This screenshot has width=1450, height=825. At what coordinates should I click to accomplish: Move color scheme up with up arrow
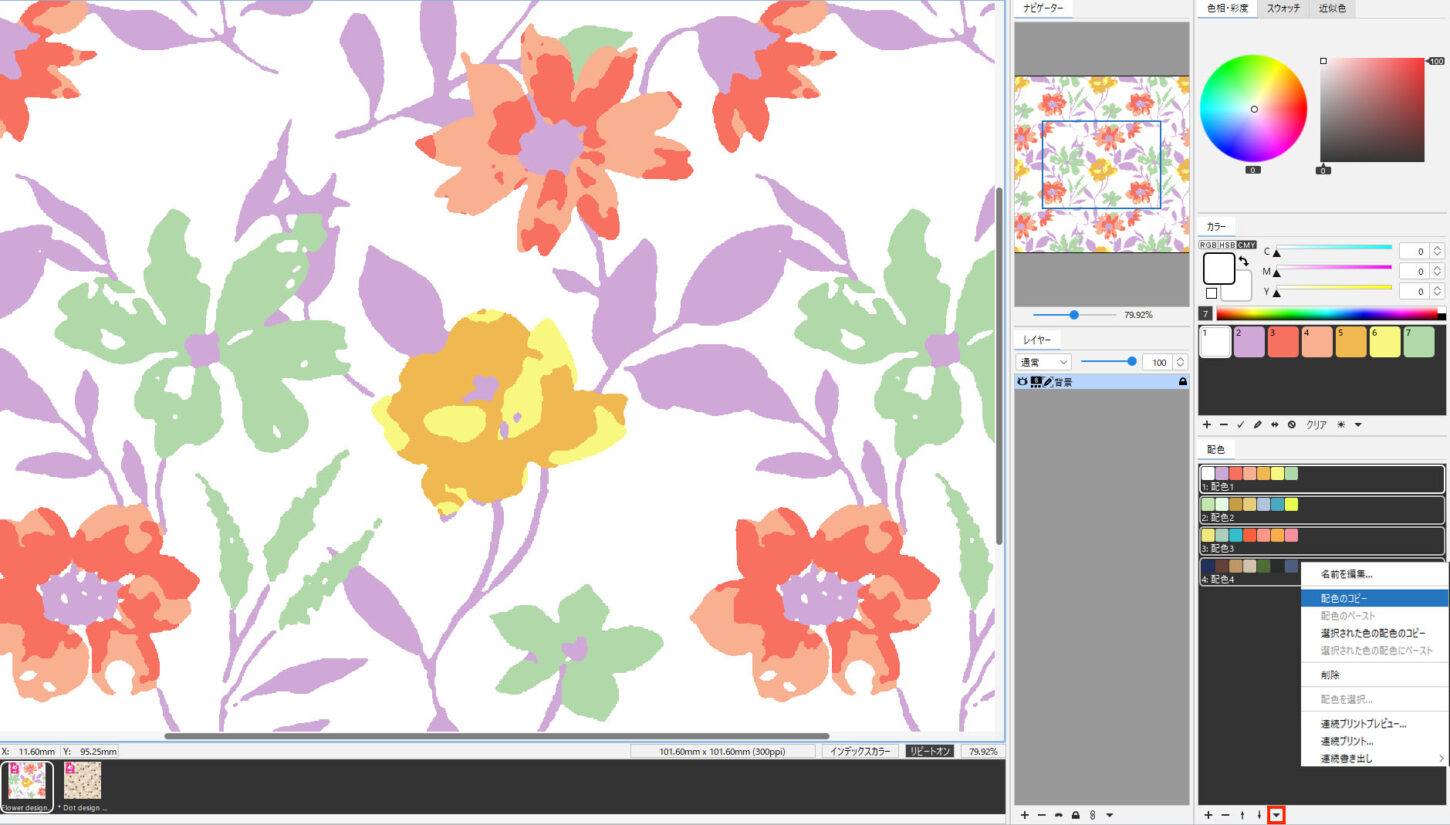(1242, 815)
